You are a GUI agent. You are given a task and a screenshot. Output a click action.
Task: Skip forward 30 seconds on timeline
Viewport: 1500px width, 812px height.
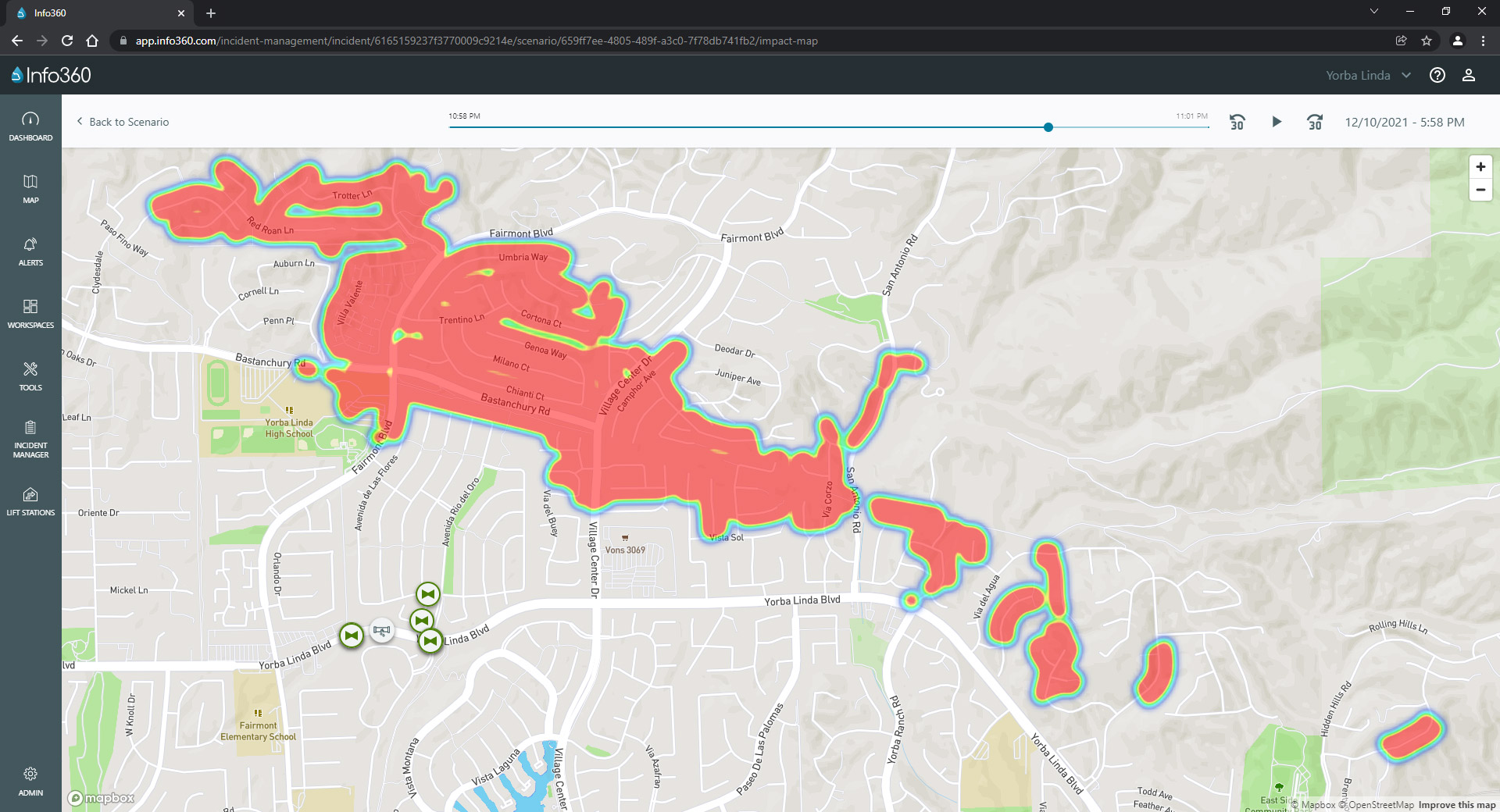pos(1315,123)
